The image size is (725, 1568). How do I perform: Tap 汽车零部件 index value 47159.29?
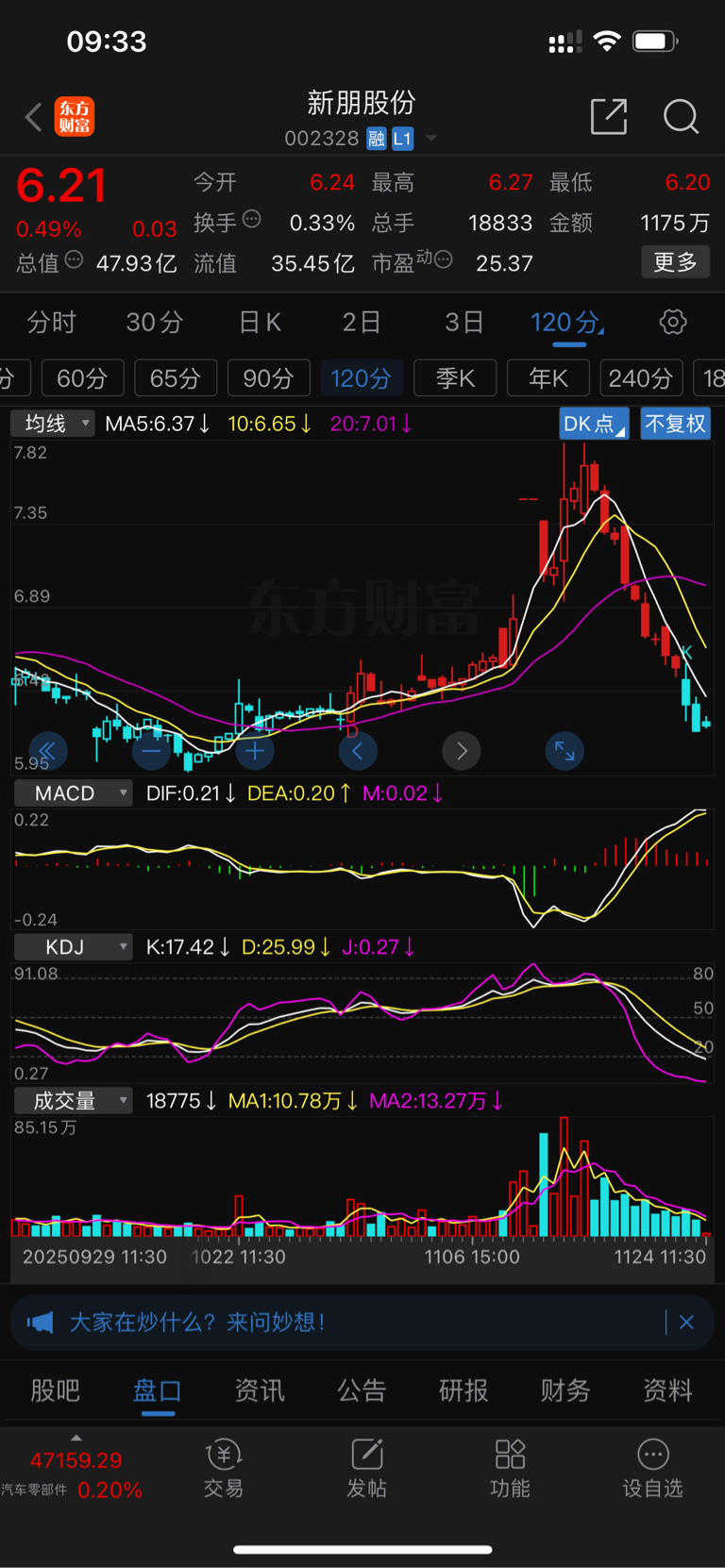(x=76, y=1460)
